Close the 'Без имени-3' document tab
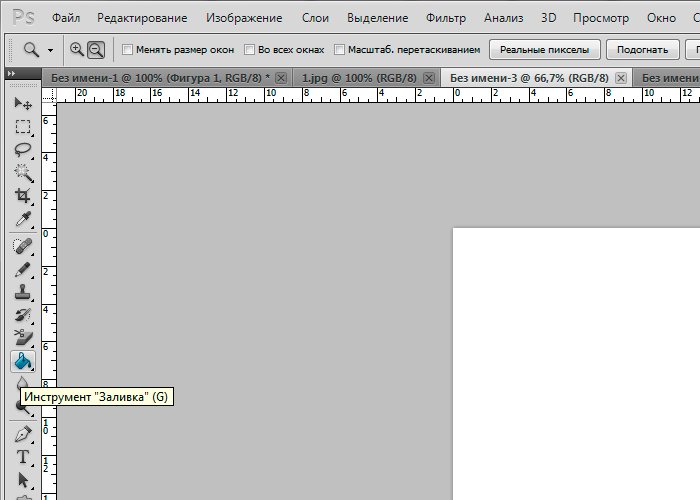 click(621, 78)
